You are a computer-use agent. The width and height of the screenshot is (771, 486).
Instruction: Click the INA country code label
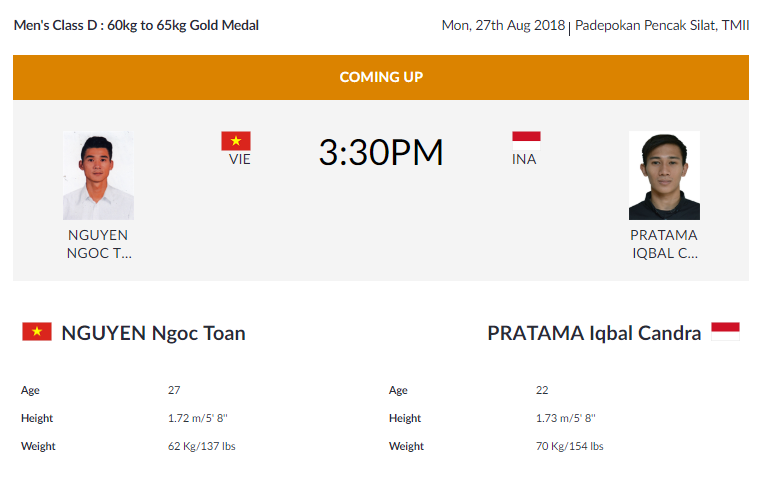[524, 159]
